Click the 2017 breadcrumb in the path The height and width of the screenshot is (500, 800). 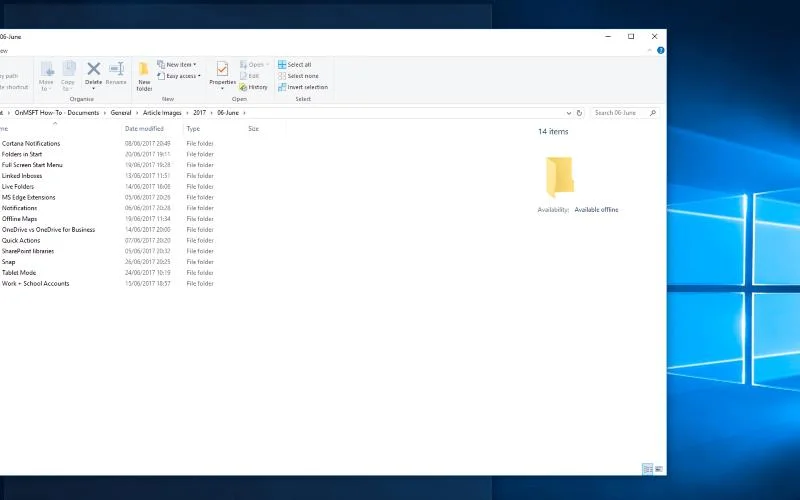(x=199, y=113)
